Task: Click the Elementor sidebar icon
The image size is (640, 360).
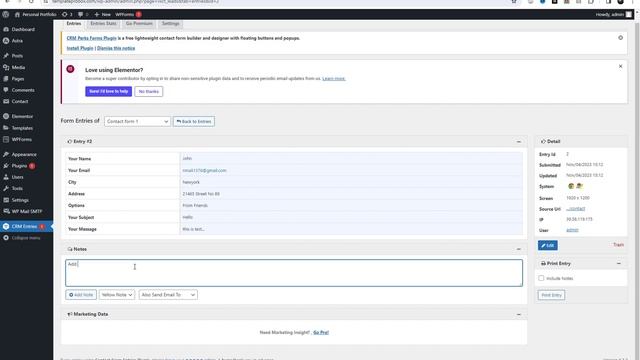Action: pyautogui.click(x=6, y=116)
